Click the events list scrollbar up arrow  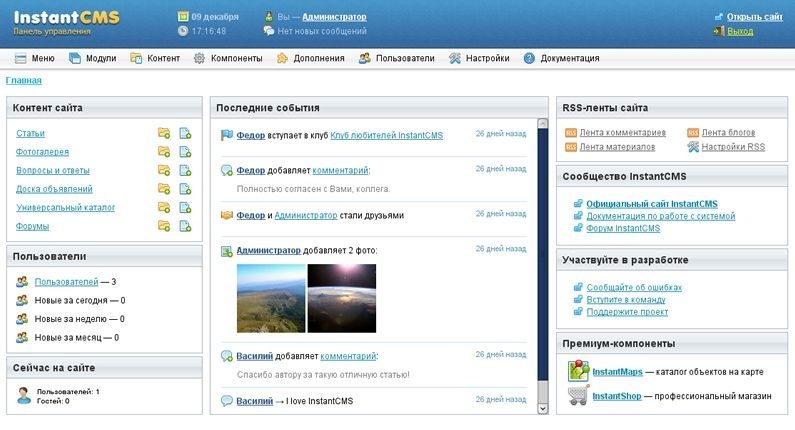pyautogui.click(x=543, y=124)
